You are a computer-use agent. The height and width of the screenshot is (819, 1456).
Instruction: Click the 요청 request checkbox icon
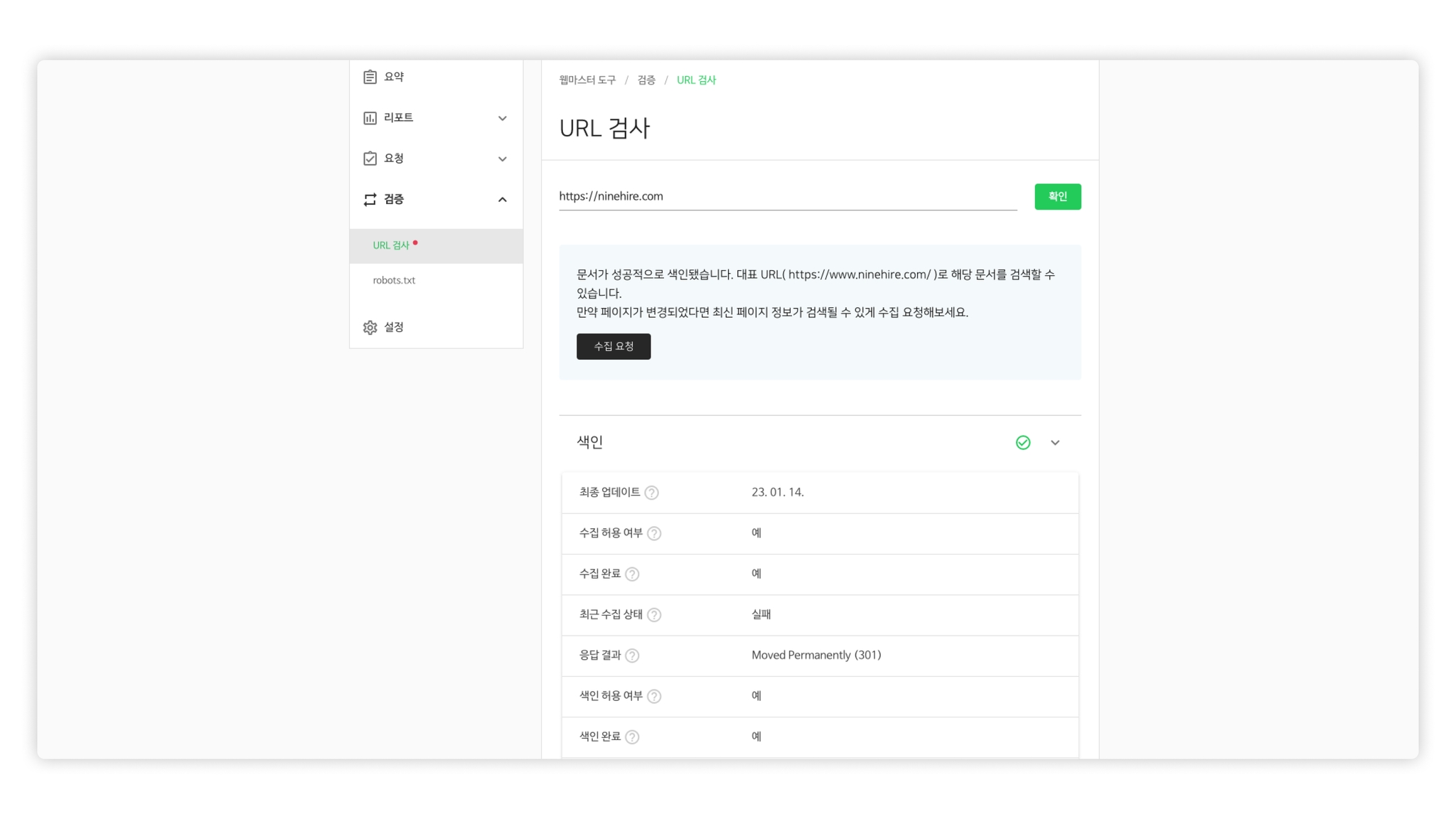[x=370, y=159]
